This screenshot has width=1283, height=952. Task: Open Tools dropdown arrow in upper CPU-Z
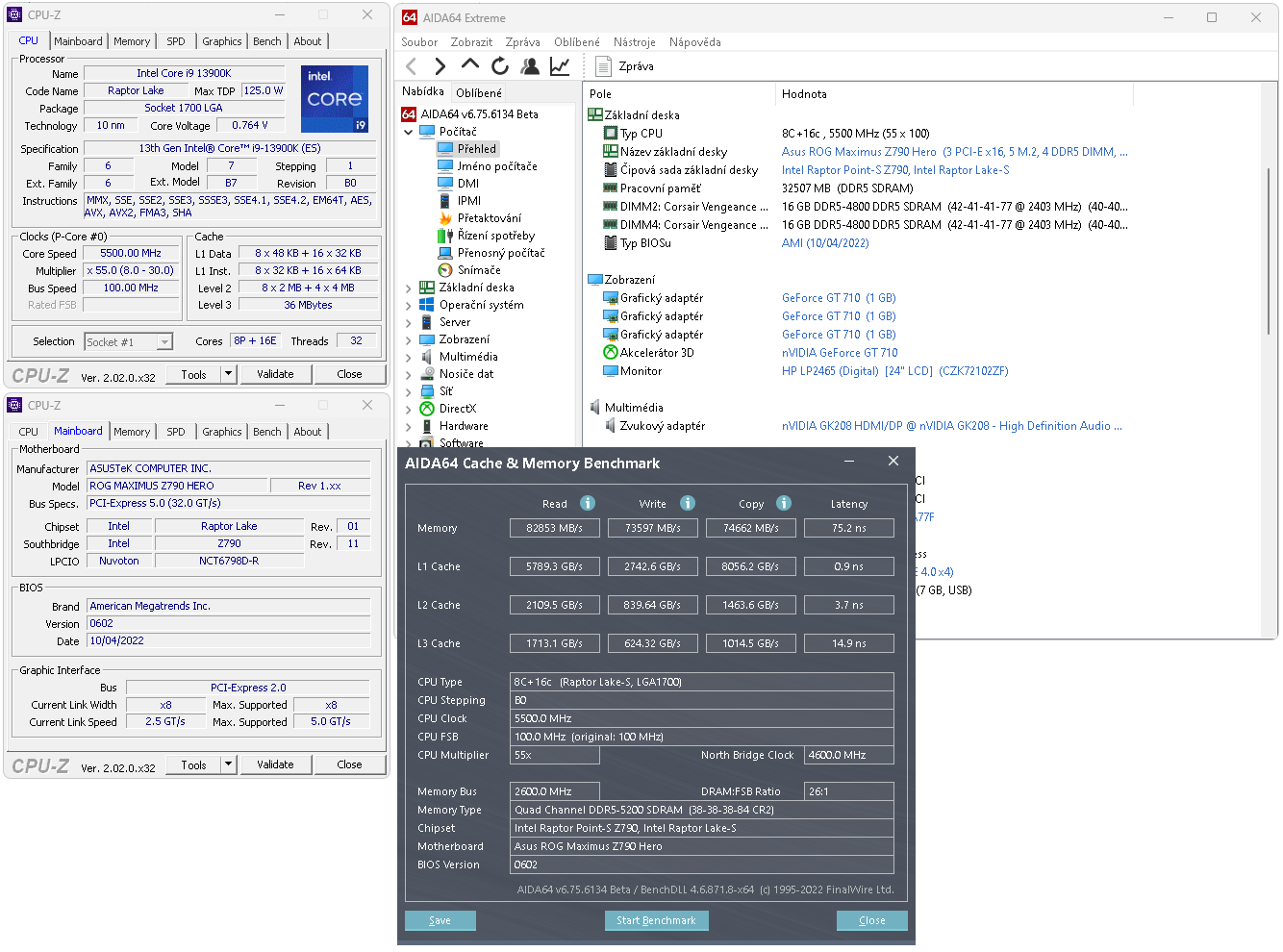[228, 374]
